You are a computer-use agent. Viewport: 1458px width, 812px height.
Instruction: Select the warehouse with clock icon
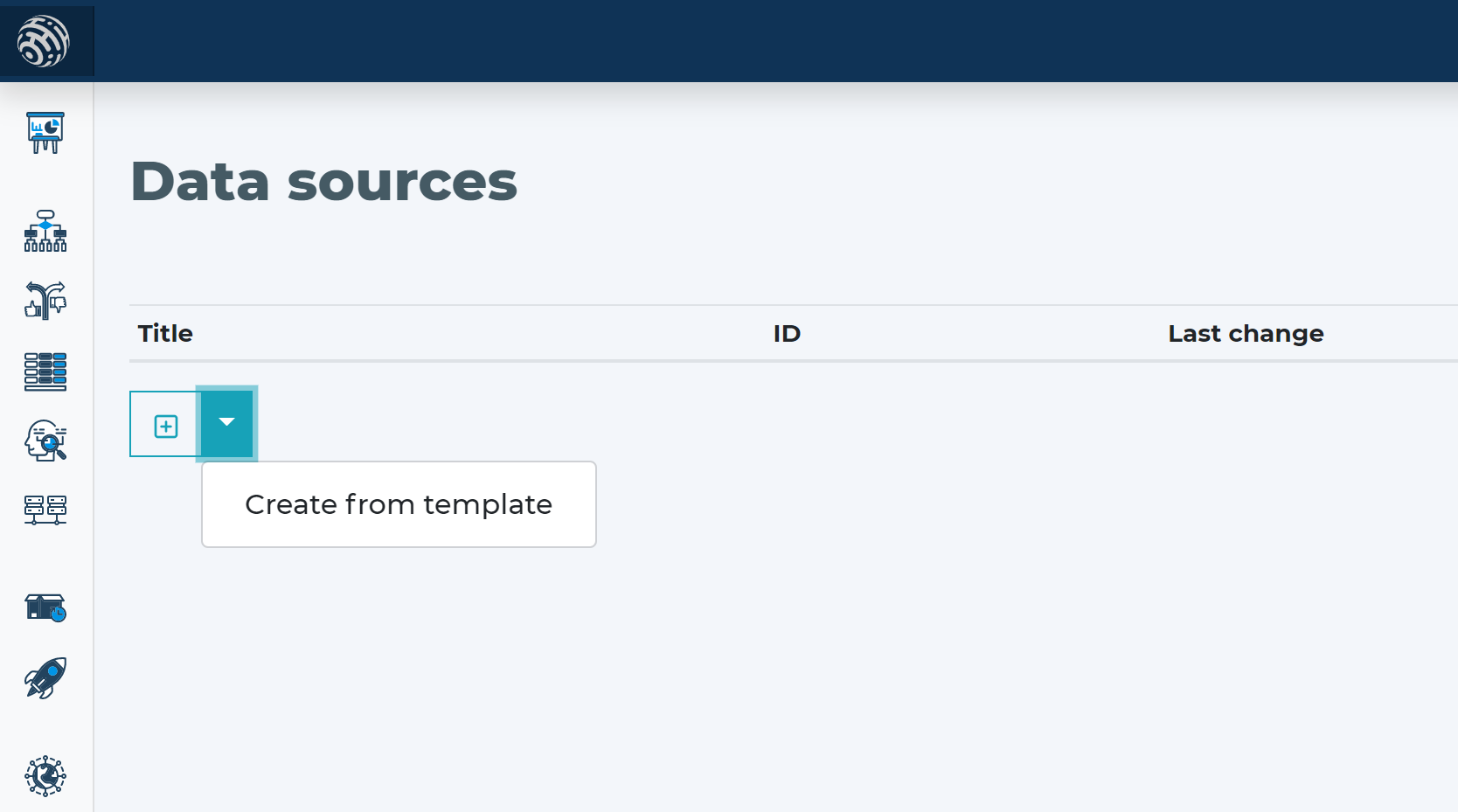point(45,607)
